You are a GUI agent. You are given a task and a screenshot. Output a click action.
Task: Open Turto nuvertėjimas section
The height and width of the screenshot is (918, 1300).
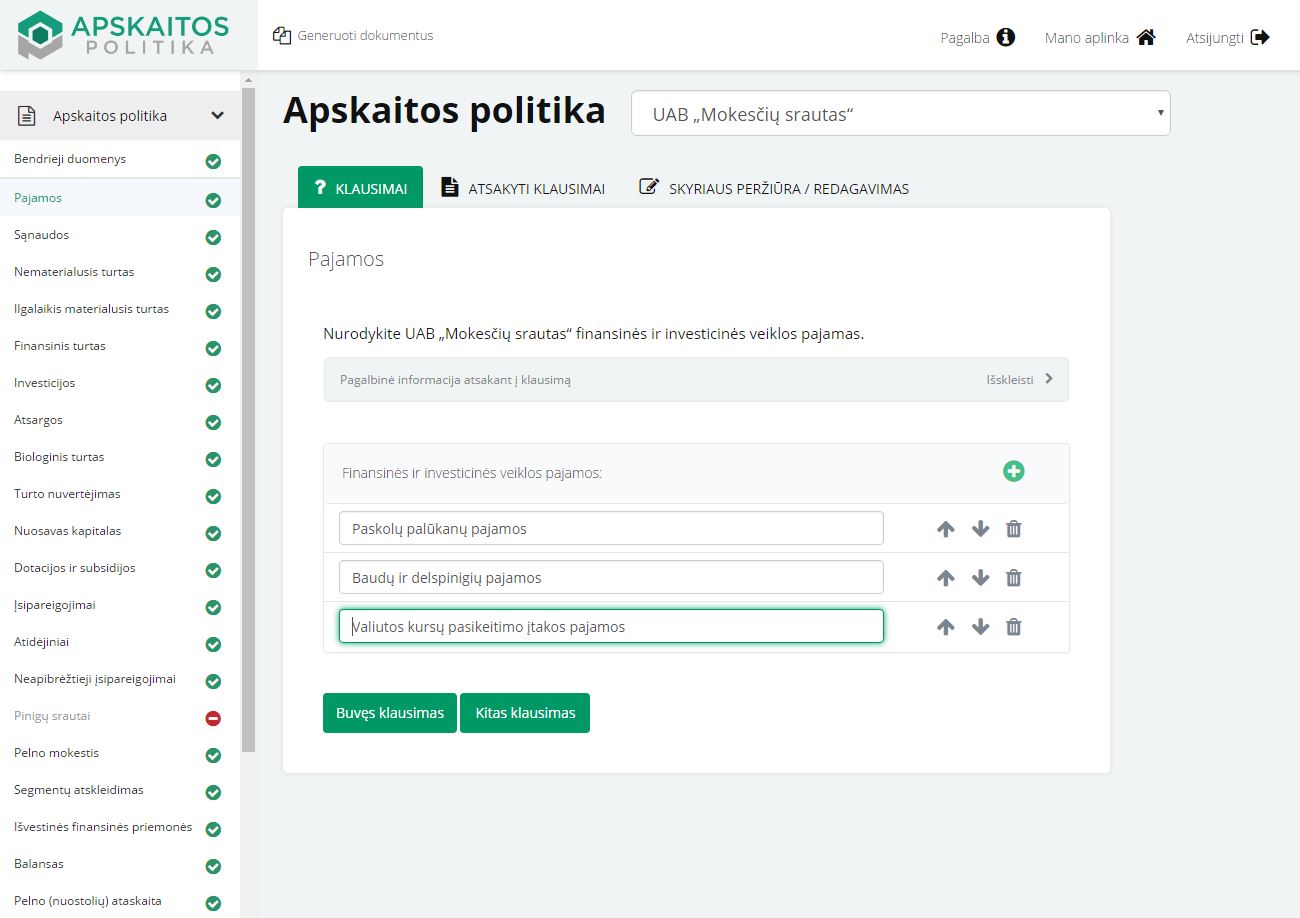[x=67, y=494]
